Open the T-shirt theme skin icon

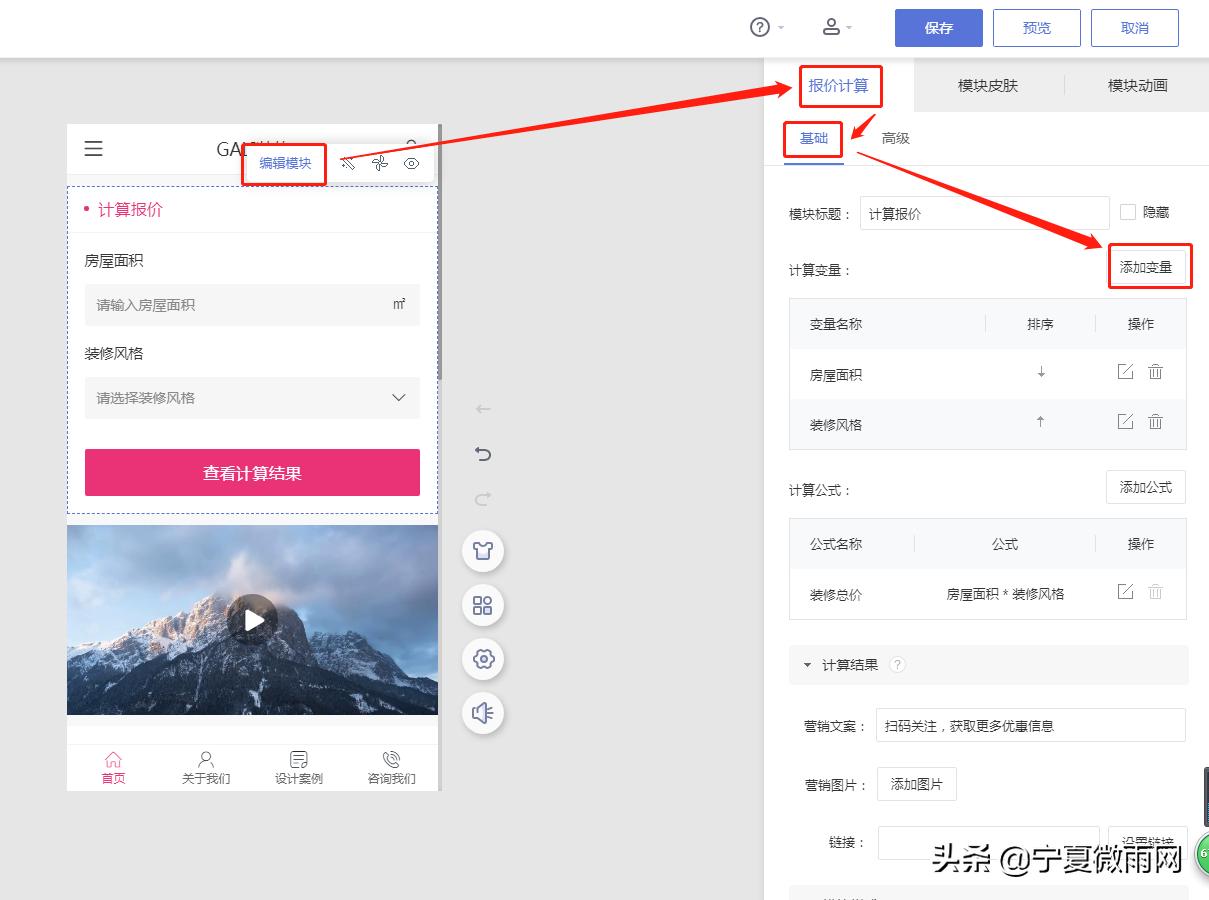(483, 550)
